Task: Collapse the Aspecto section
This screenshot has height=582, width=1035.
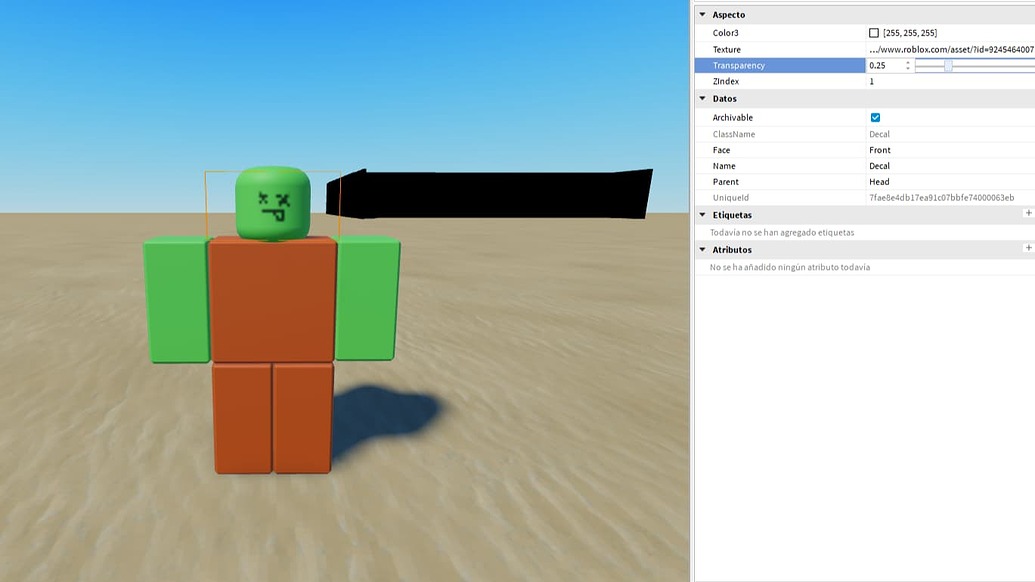Action: coord(704,14)
